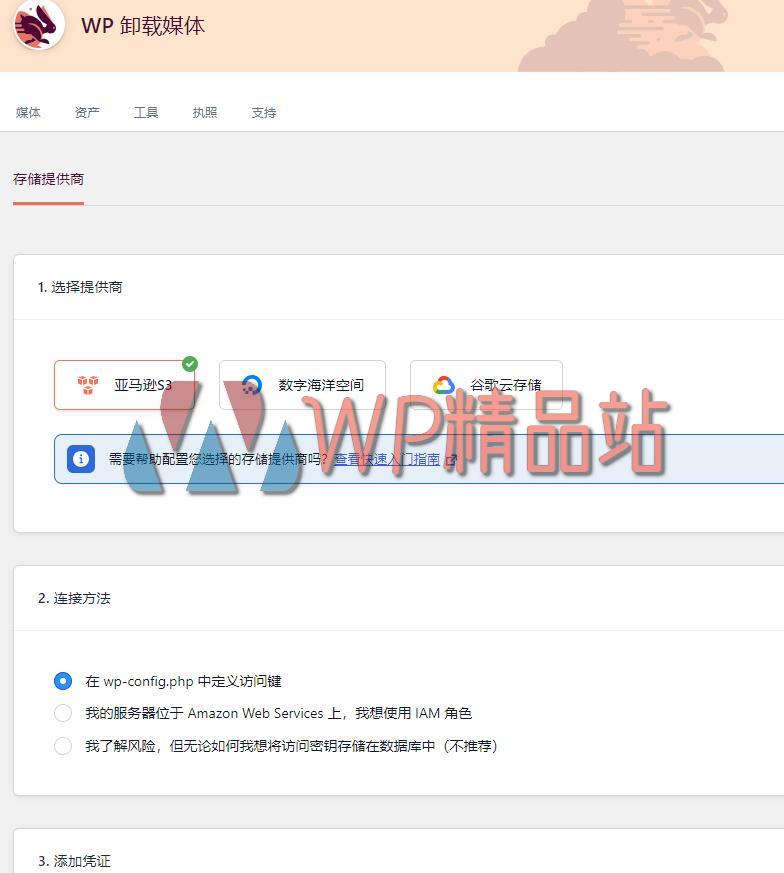Switch to the 工具 tab

146,112
